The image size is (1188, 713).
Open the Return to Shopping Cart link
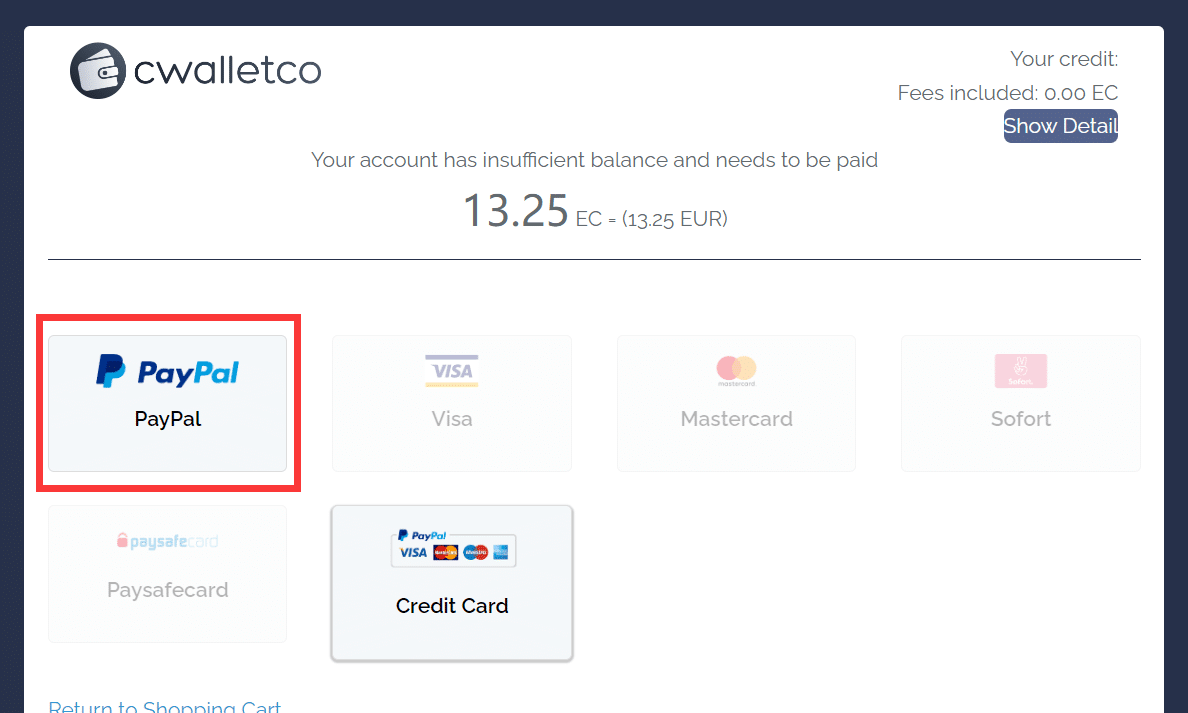[x=165, y=706]
